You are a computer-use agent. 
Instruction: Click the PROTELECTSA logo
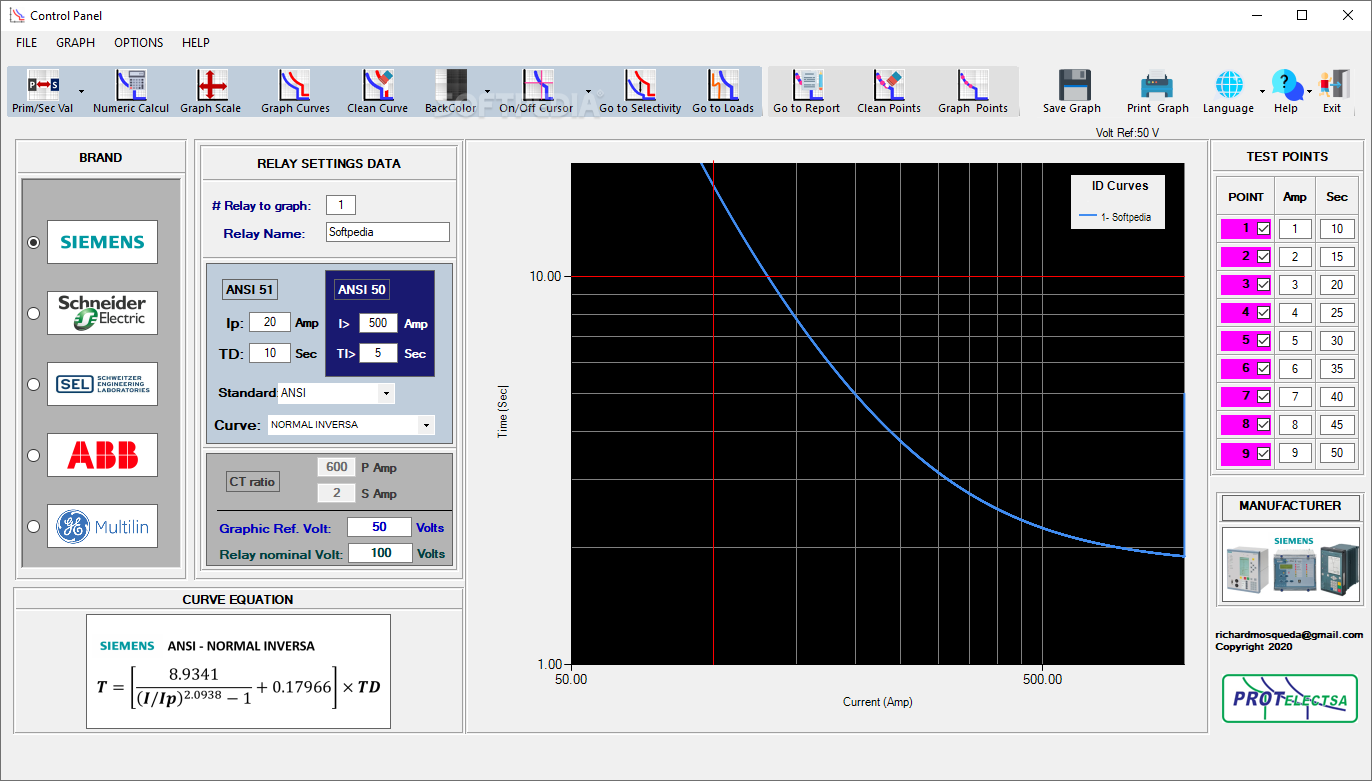[1291, 699]
